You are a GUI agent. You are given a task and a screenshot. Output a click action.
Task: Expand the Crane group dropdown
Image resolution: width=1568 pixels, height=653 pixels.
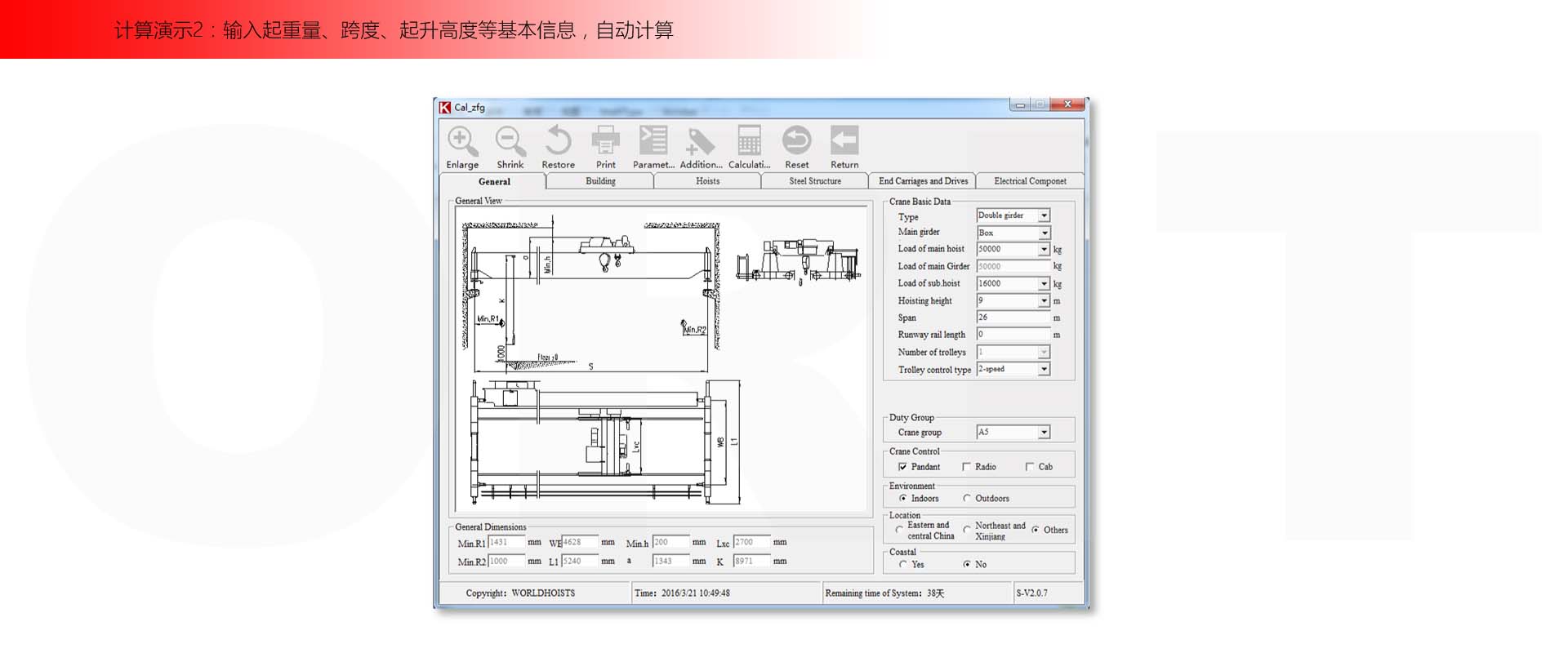coord(1044,433)
